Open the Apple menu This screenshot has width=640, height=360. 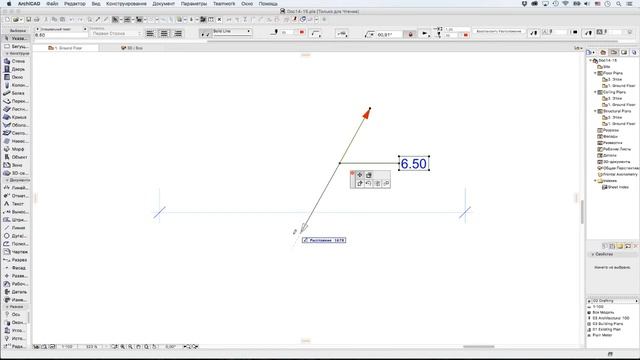coord(9,4)
